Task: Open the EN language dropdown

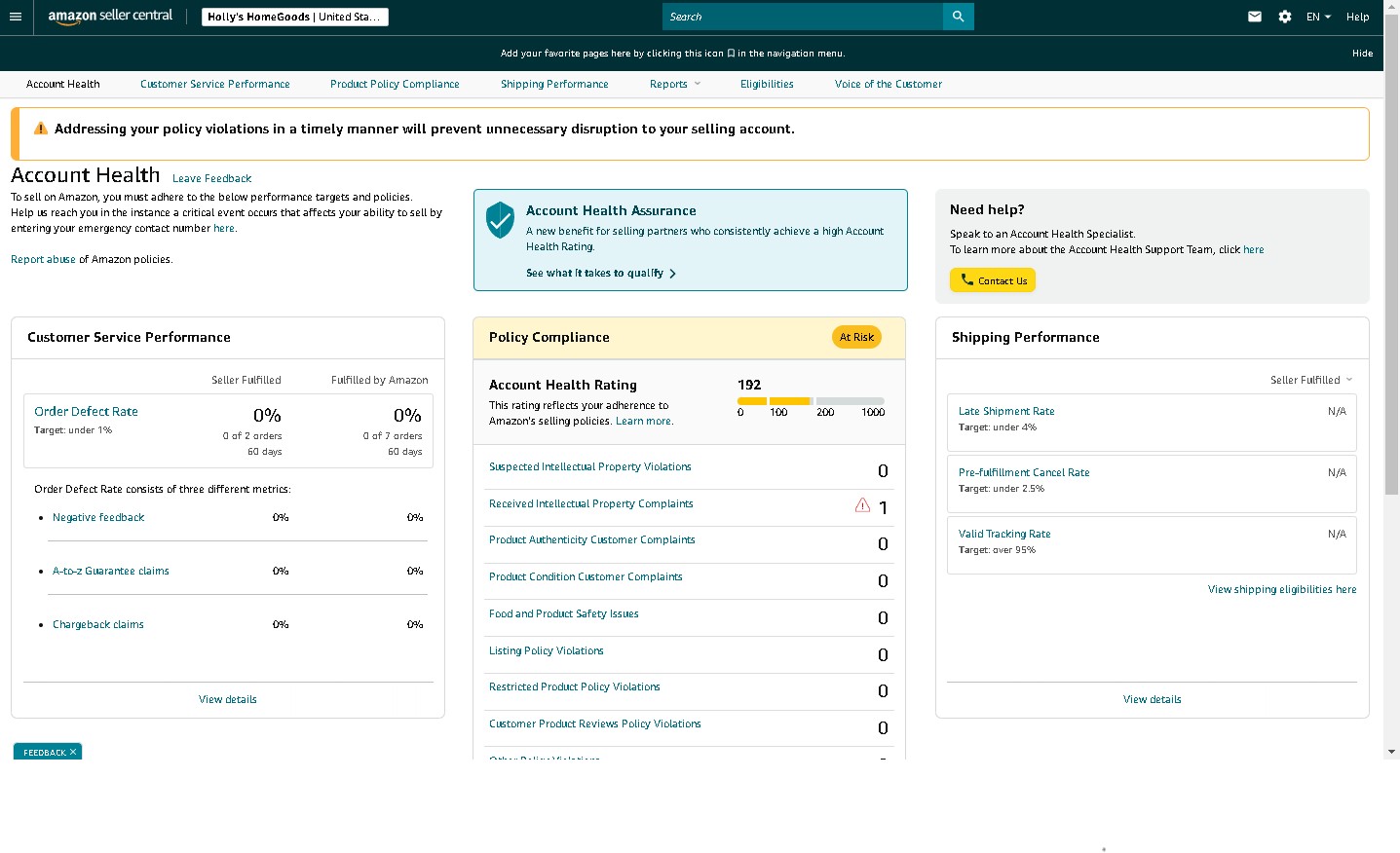Action: 1318,17
